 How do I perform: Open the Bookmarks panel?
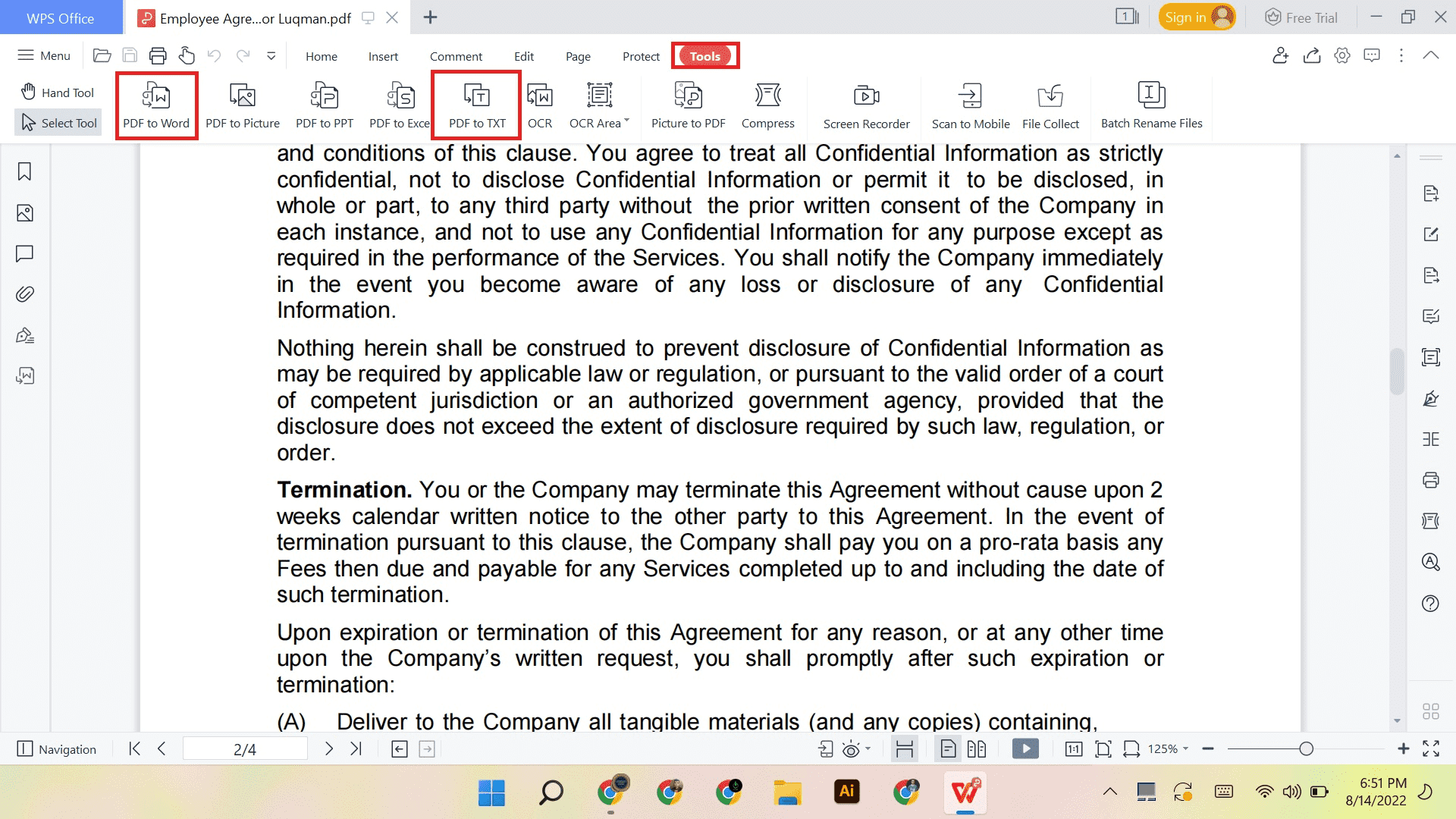coord(25,172)
